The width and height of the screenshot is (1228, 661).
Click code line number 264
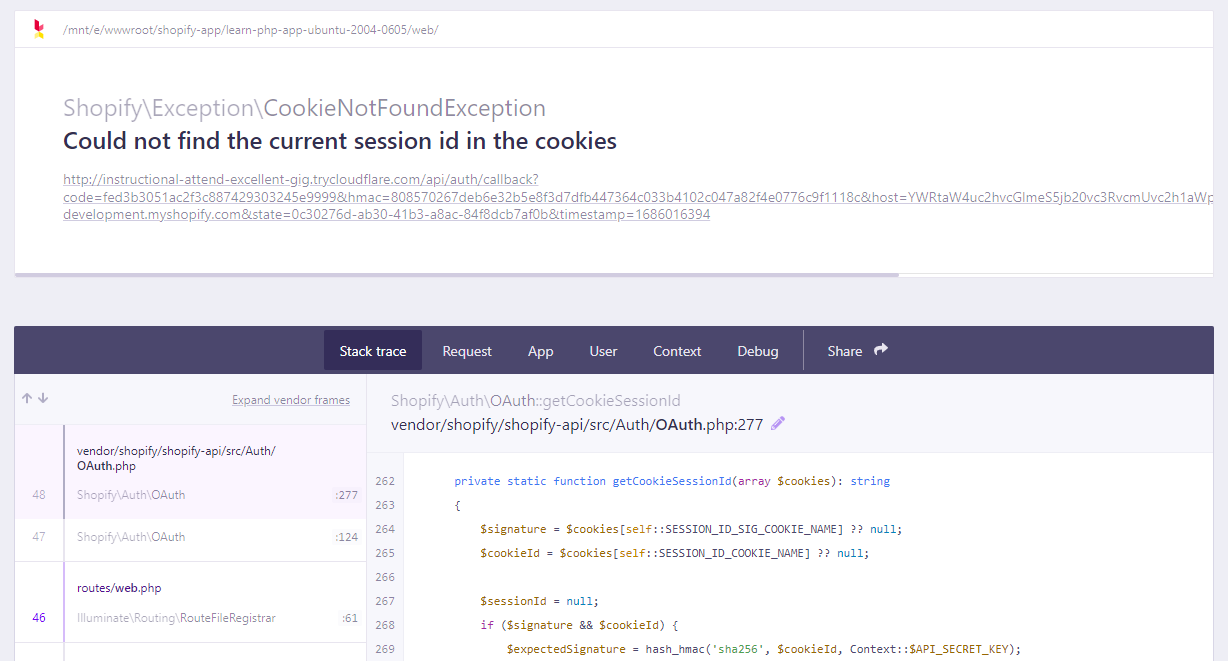pos(385,529)
